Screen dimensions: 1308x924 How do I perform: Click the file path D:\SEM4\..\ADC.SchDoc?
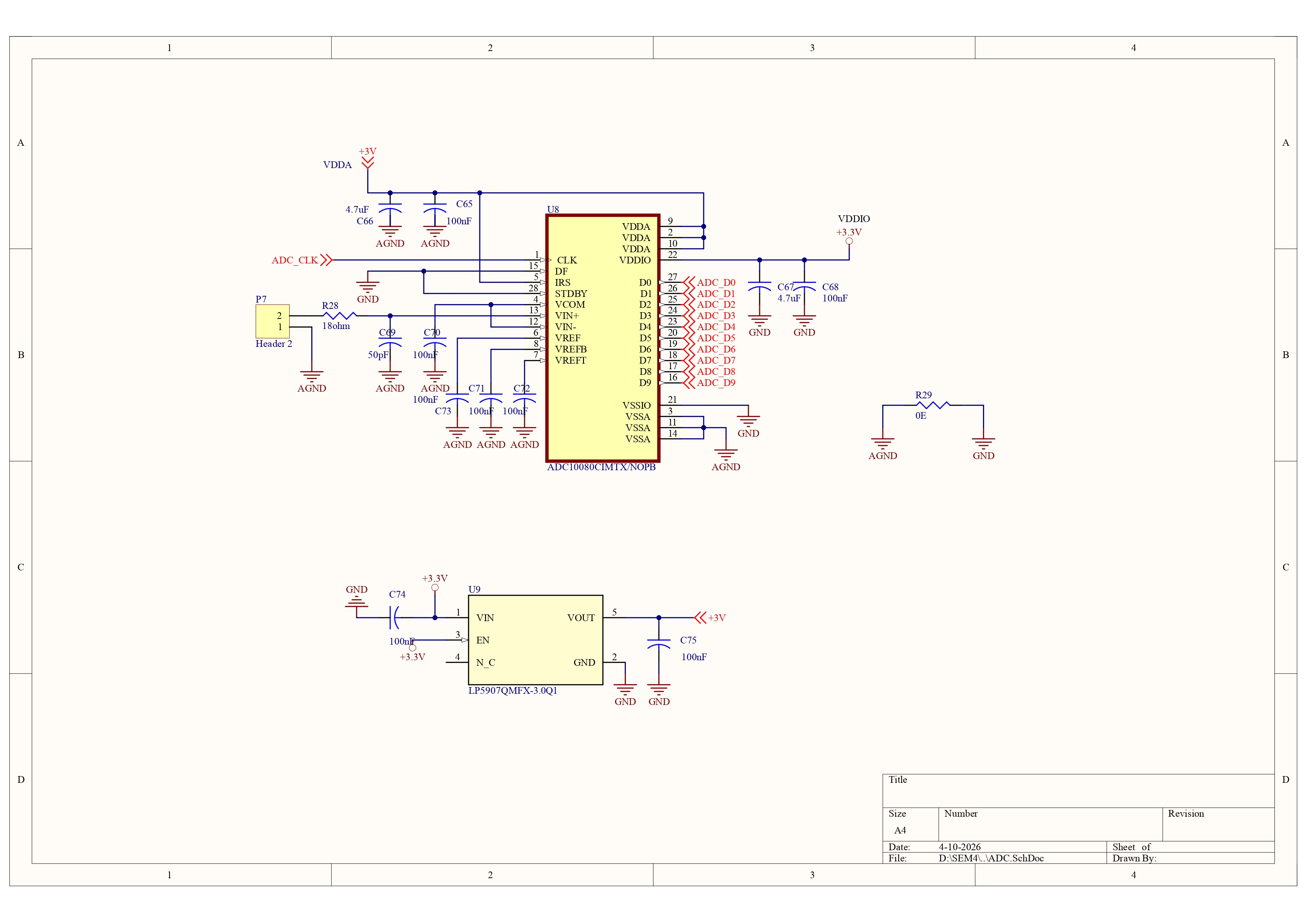(991, 858)
